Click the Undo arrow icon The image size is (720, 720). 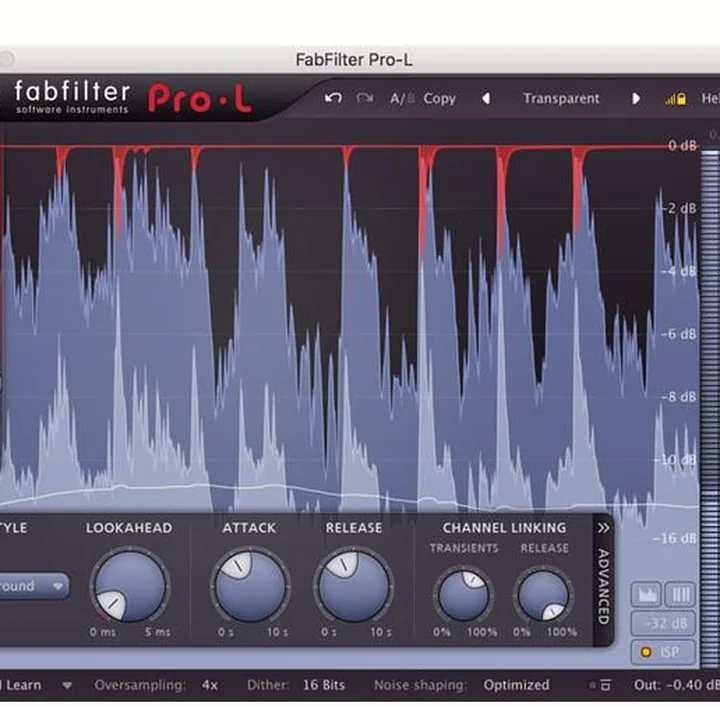point(333,98)
